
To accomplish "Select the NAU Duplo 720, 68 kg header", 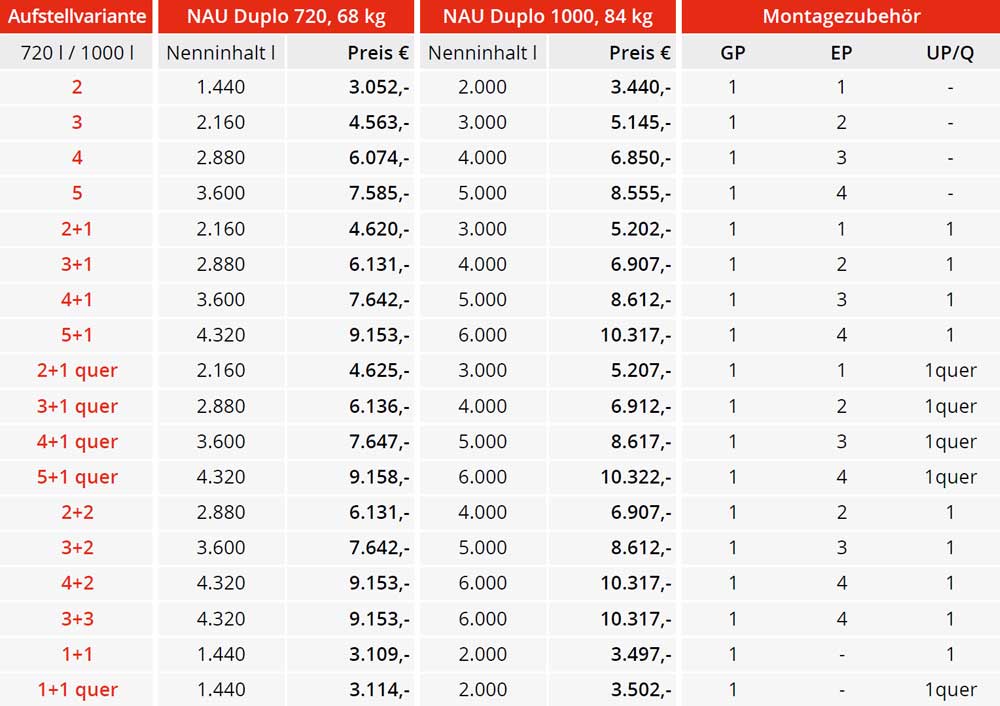I will pyautogui.click(x=286, y=16).
